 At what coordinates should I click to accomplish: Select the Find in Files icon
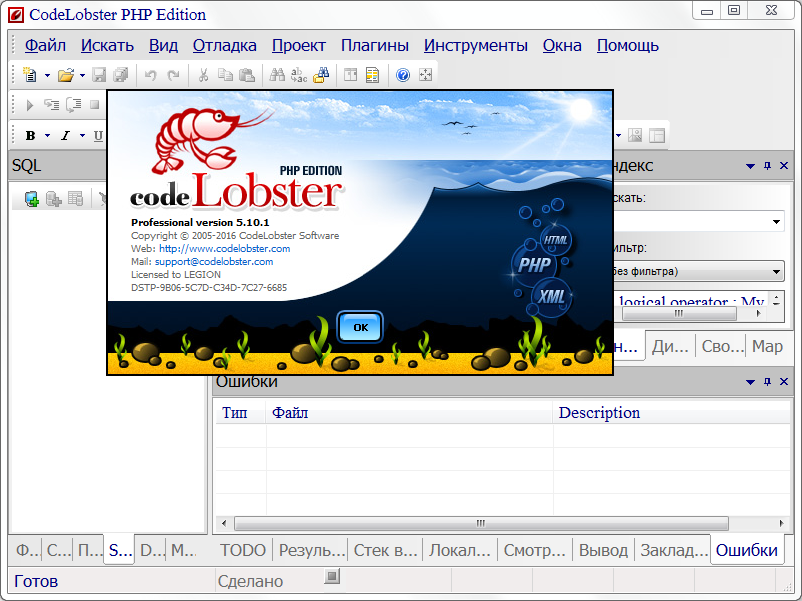point(318,75)
